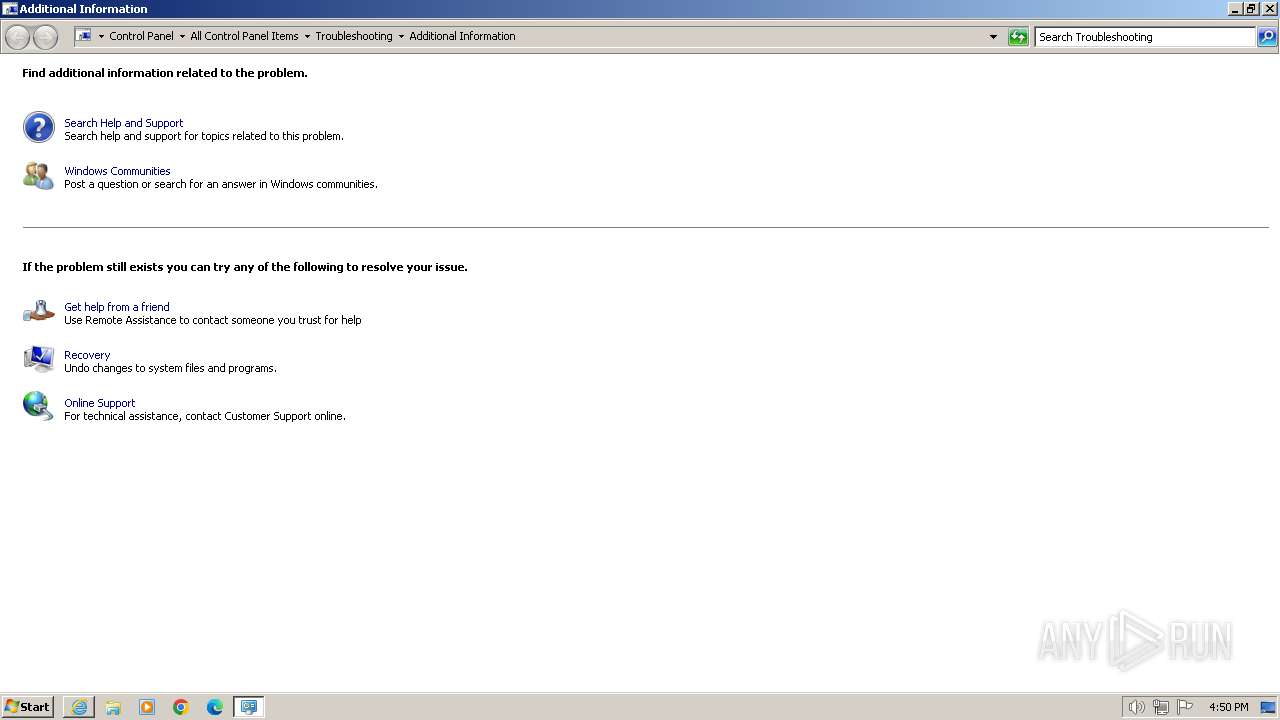Viewport: 1280px width, 720px height.
Task: Click 'For technical assistance, contact Customer Support' text
Action: [x=205, y=416]
